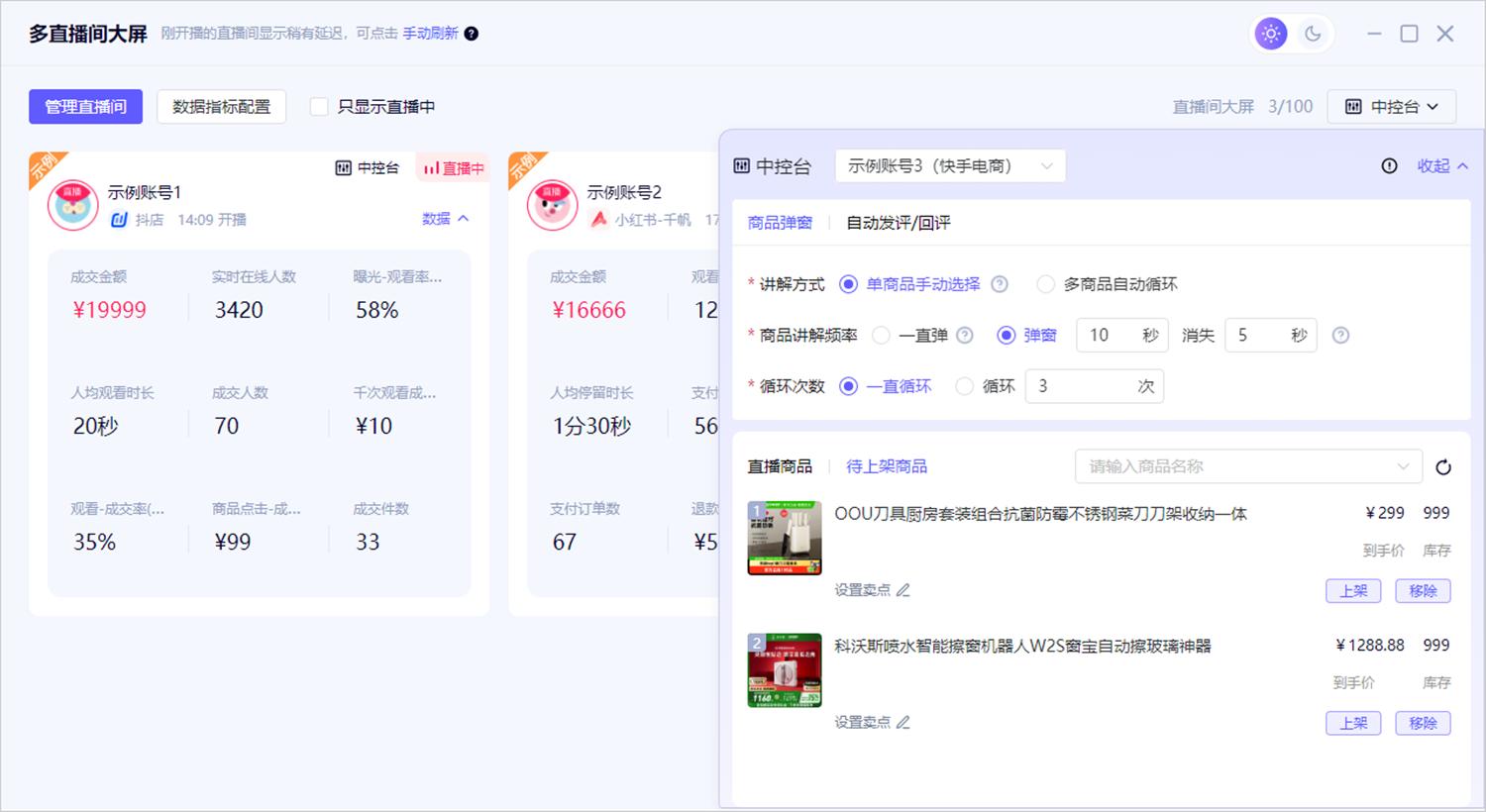Click the 示例账号1 avatar
Image resolution: width=1486 pixels, height=812 pixels.
coord(72,205)
